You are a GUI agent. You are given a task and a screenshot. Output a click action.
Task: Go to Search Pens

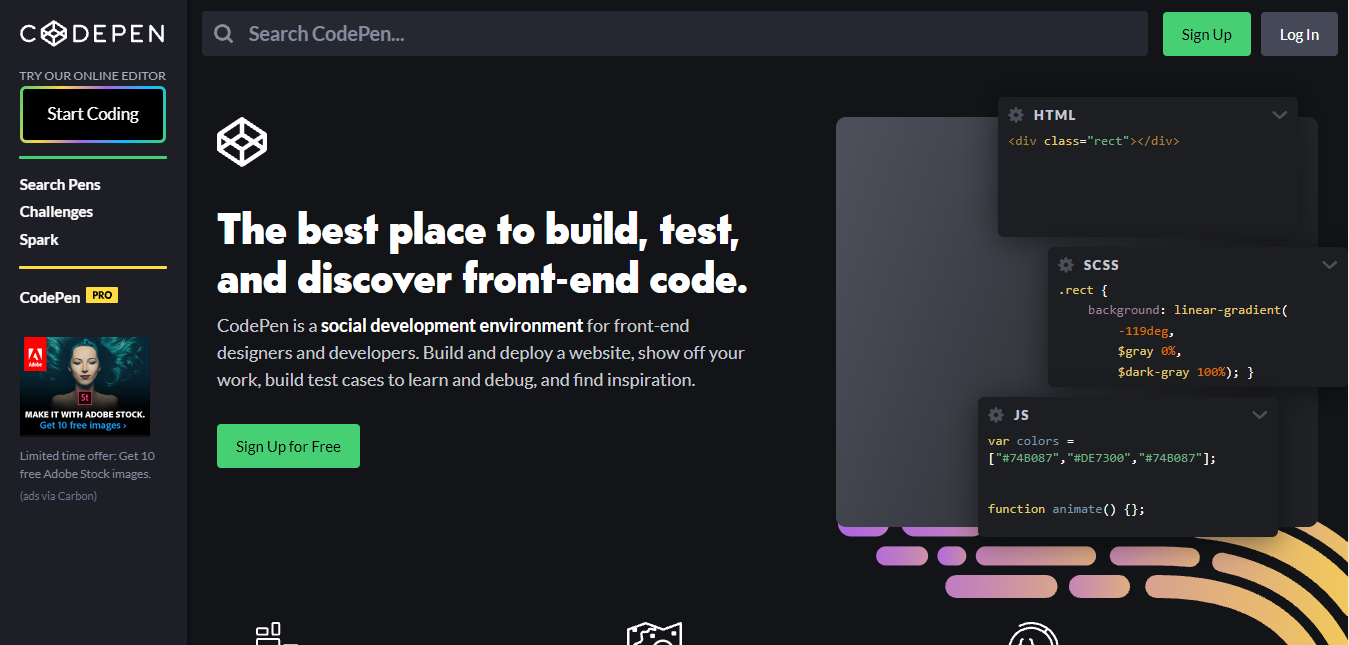click(60, 184)
